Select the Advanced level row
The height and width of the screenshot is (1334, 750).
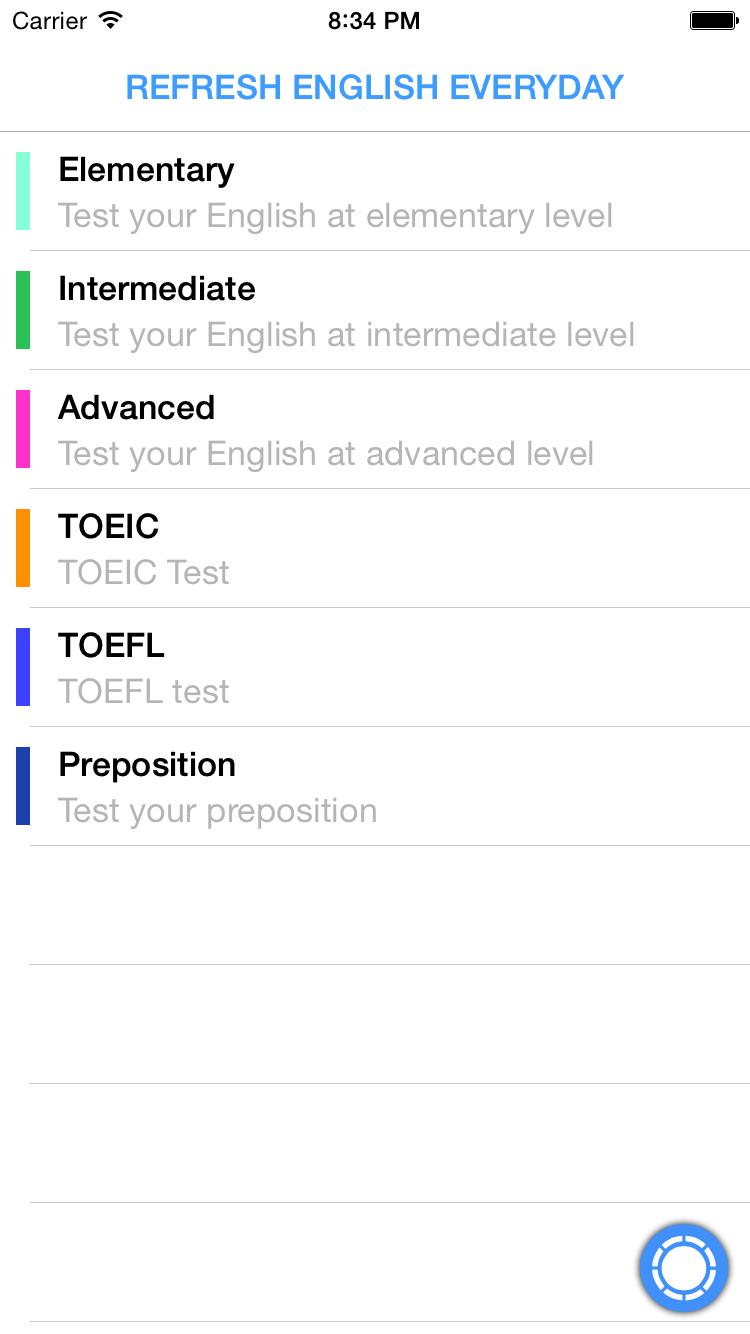[375, 429]
